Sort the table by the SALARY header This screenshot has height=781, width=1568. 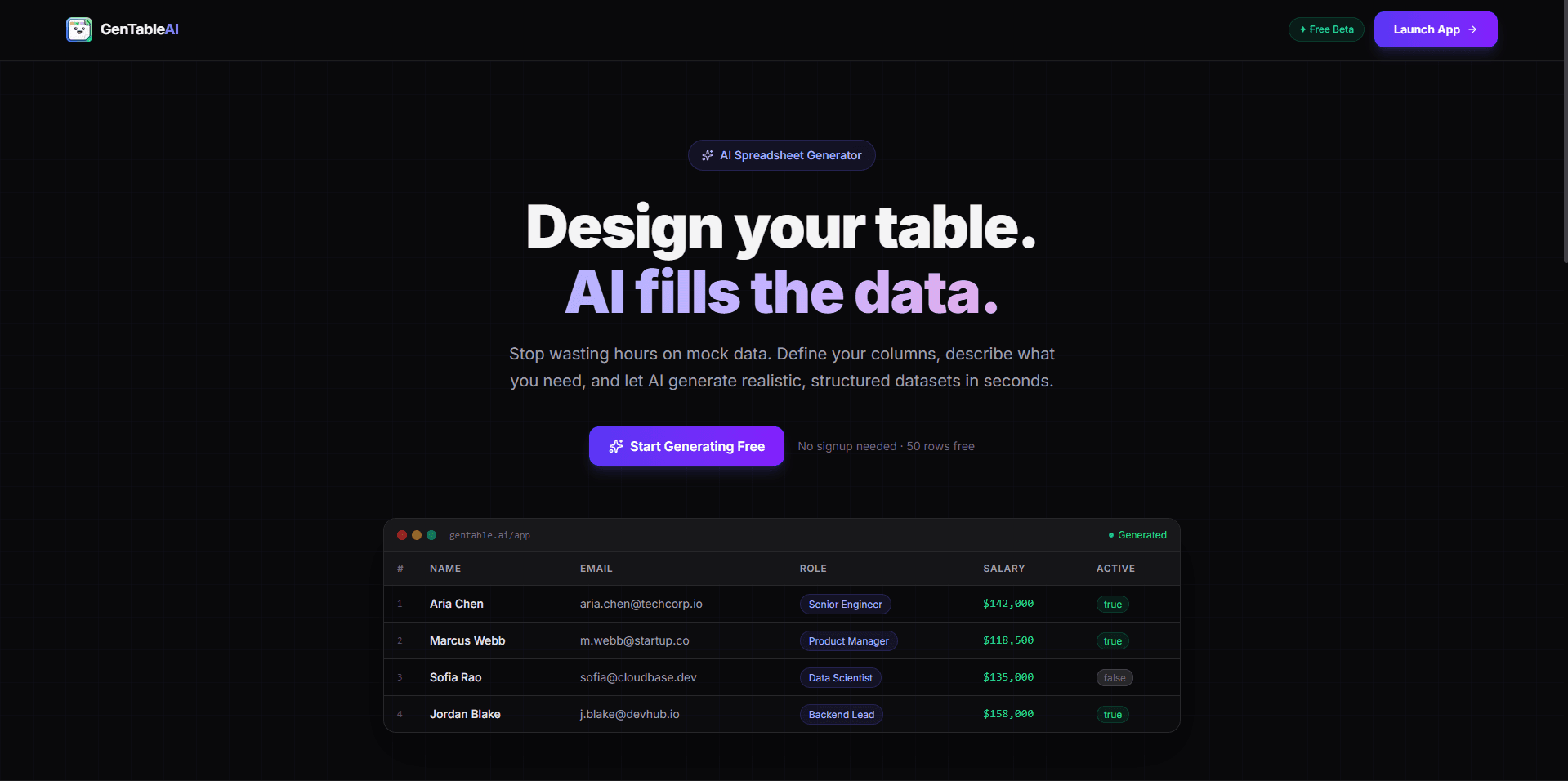[1004, 568]
